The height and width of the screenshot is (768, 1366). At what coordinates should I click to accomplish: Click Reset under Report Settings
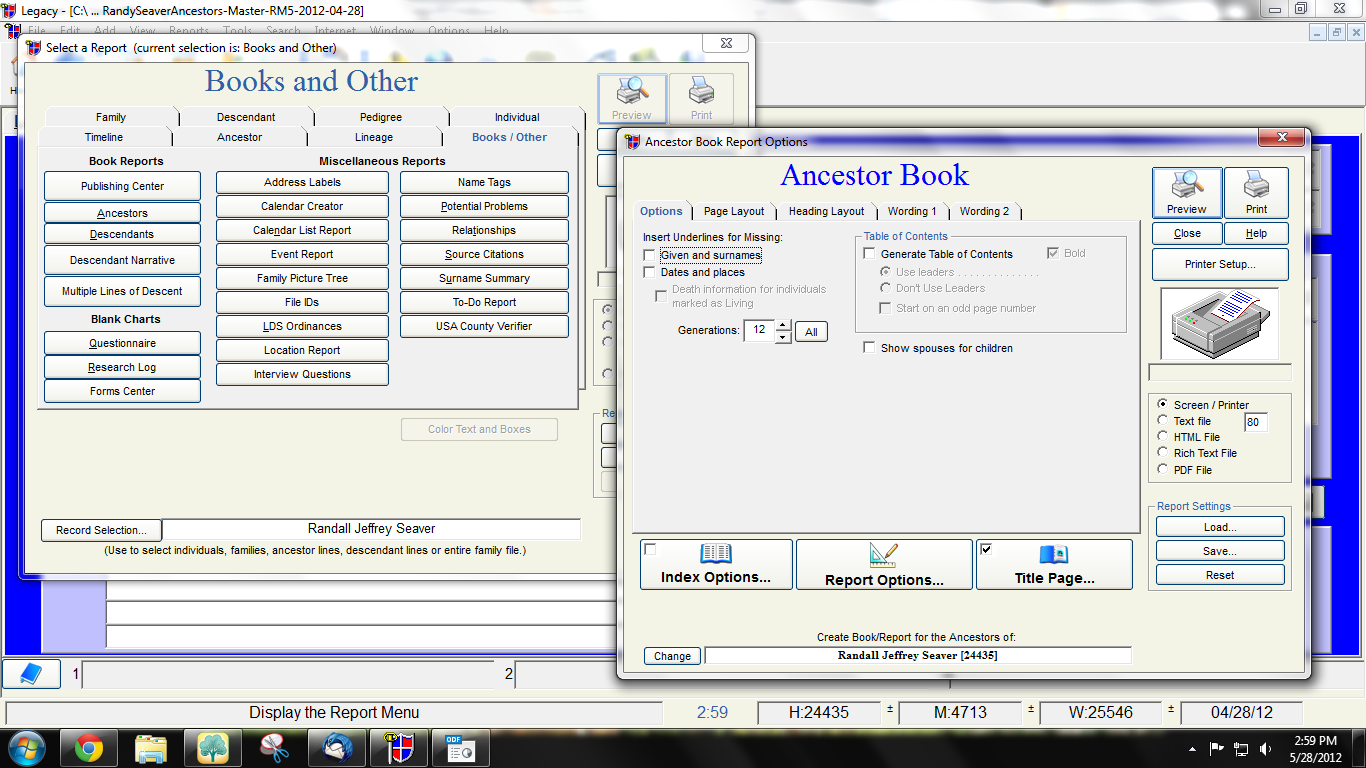click(1220, 575)
